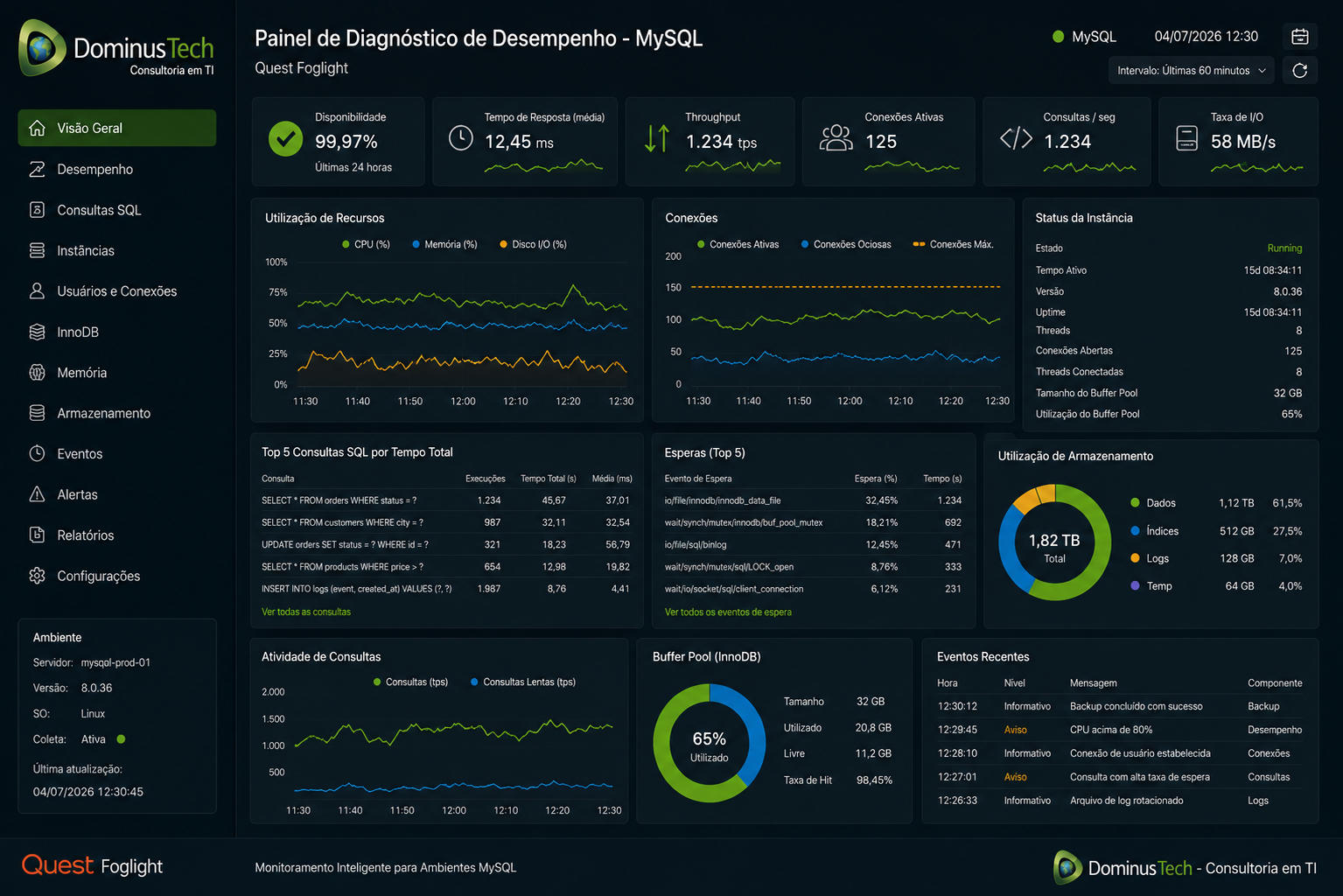Click the Armazenamento storage icon
The height and width of the screenshot is (896, 1343).
37,413
